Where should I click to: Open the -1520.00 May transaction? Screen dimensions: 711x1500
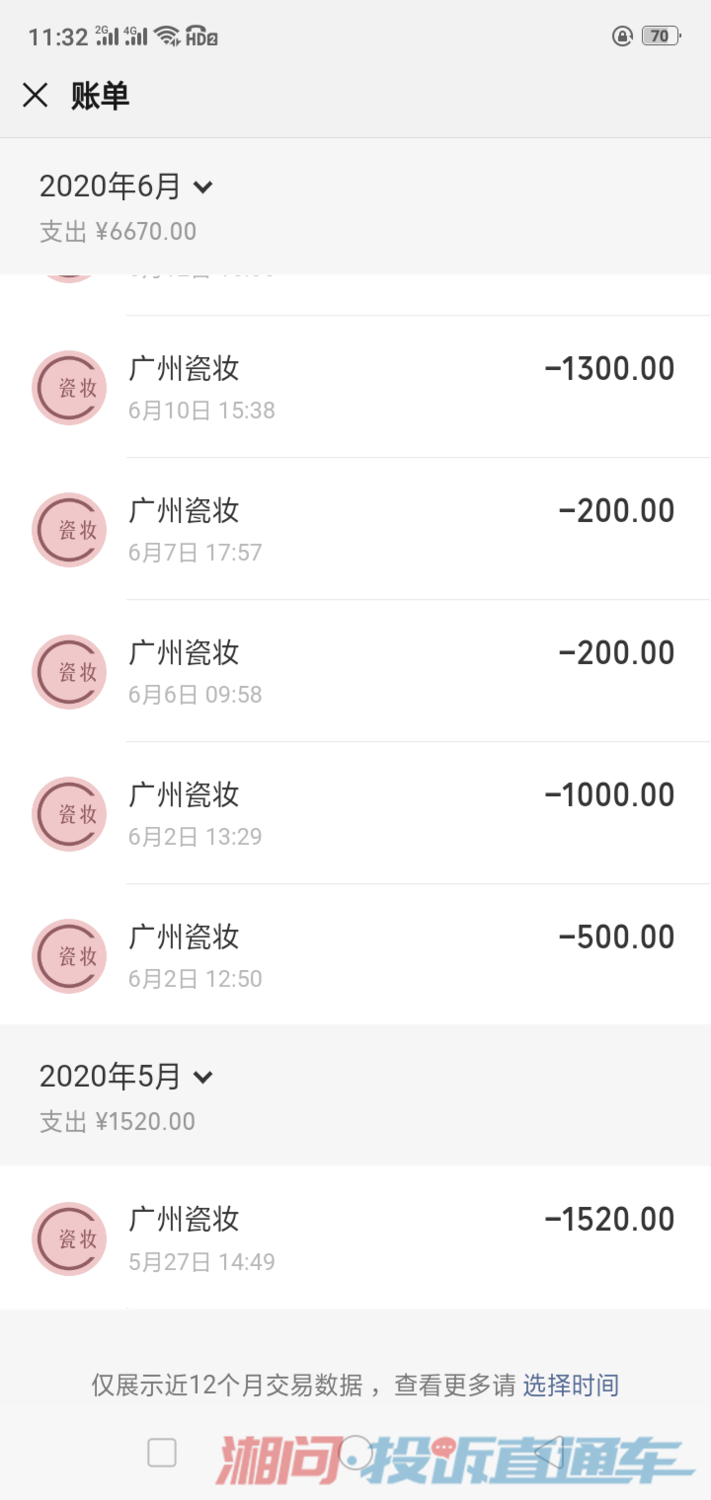point(609,1219)
